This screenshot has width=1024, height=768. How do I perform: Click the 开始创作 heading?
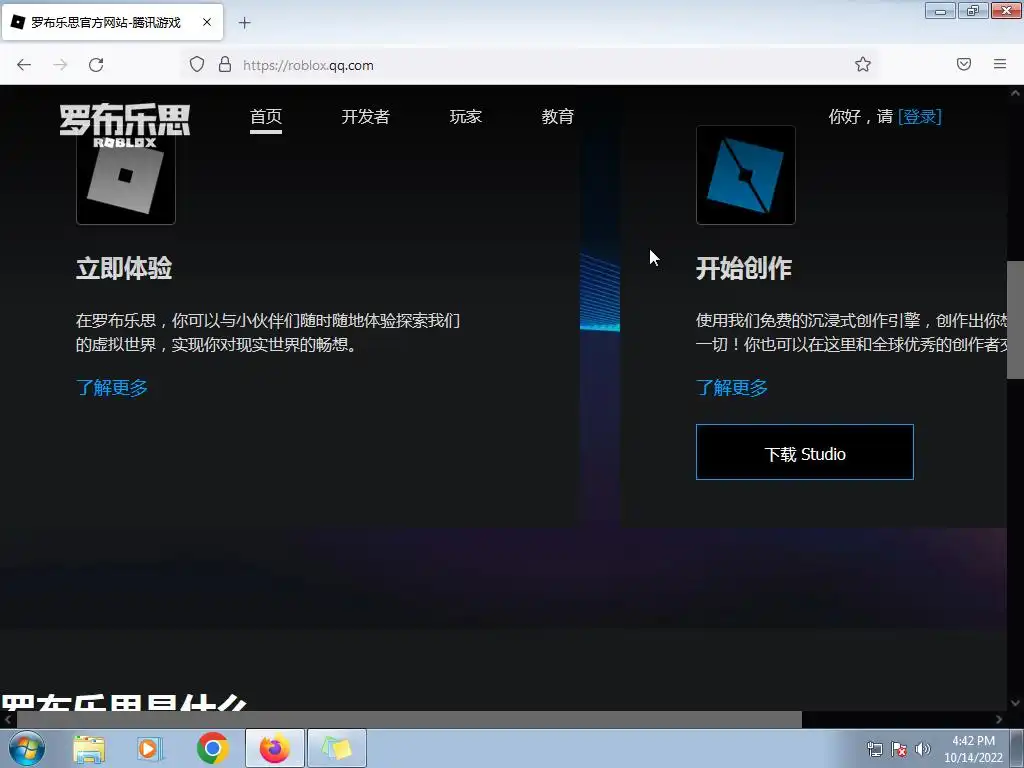(744, 268)
